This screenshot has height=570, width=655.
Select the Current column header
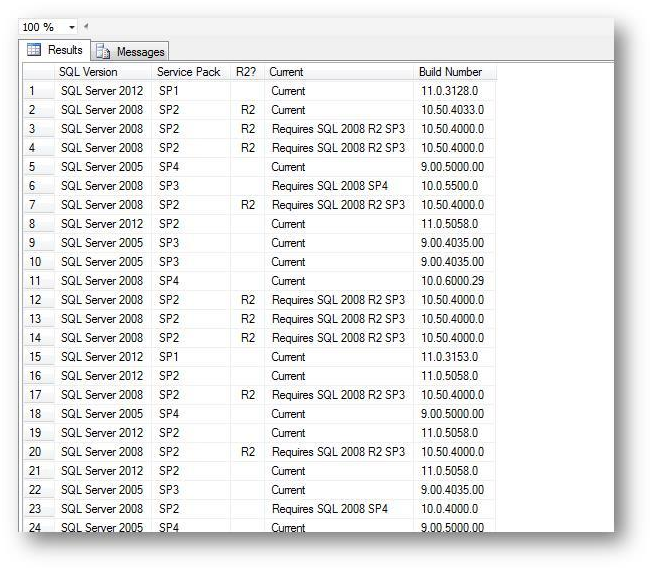(339, 72)
